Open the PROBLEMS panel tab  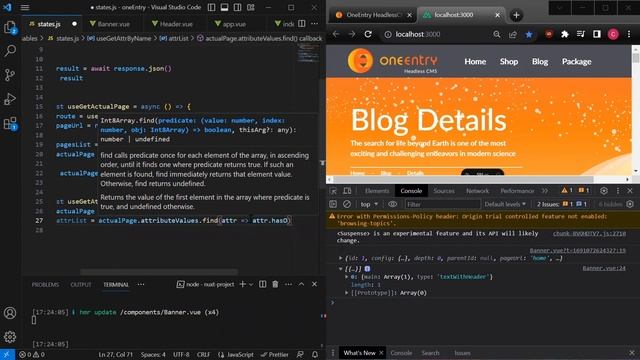[x=45, y=284]
